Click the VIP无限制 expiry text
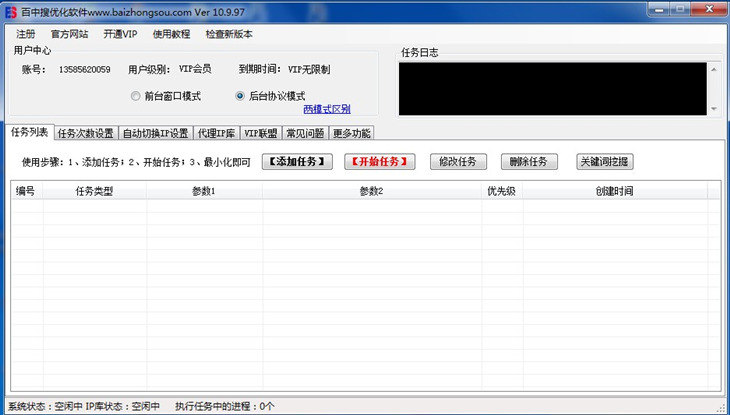Image resolution: width=730 pixels, height=415 pixels. click(x=309, y=70)
